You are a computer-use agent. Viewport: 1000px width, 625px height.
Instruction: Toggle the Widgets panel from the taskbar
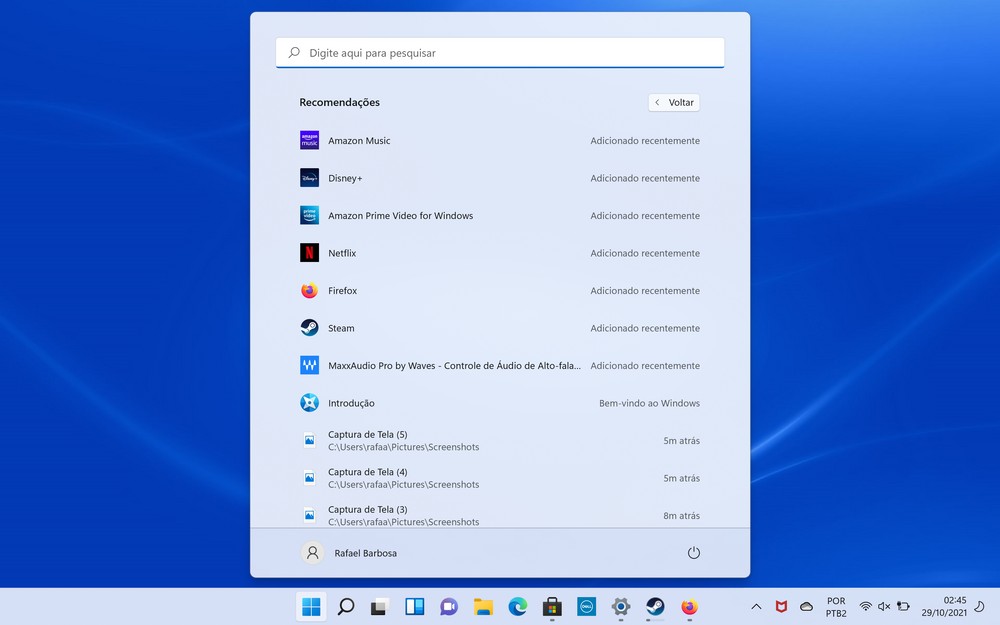pos(414,606)
